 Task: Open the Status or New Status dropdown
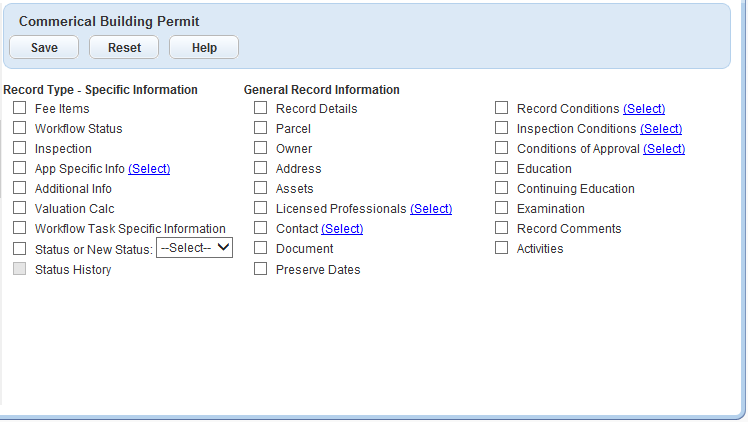[195, 248]
